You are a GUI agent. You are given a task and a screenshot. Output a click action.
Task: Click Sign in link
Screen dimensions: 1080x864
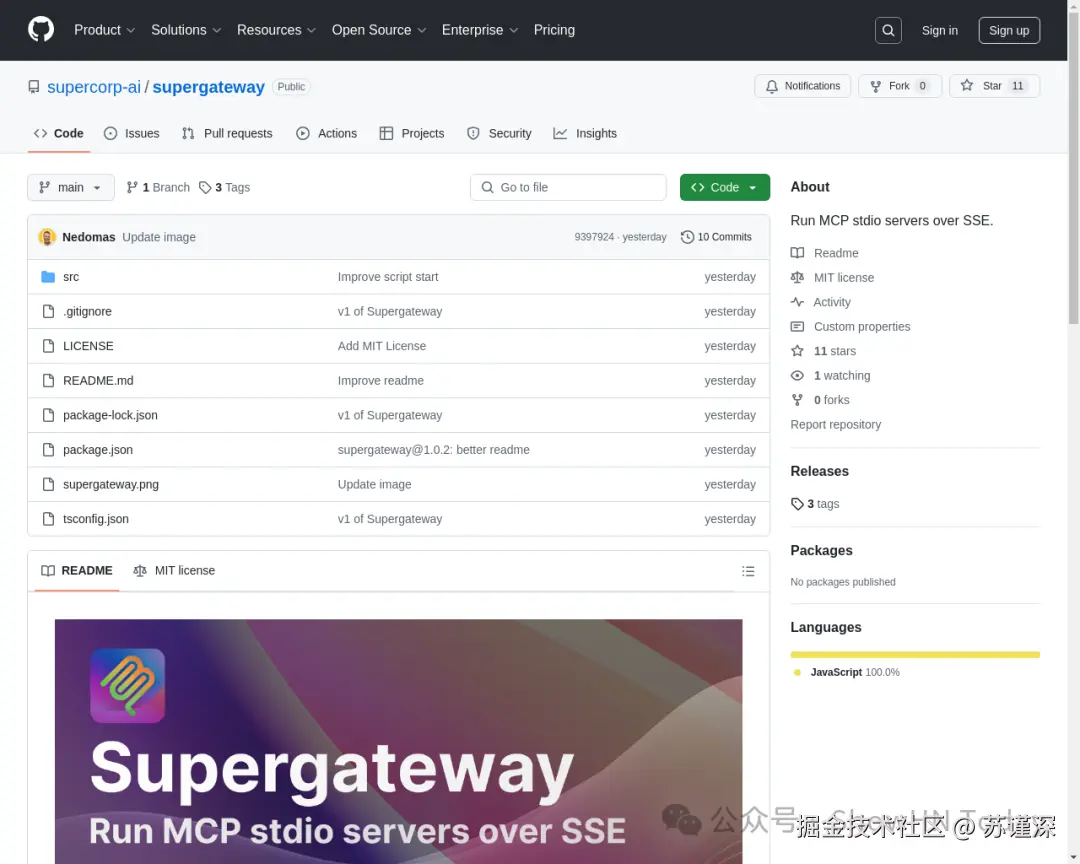[x=939, y=30]
